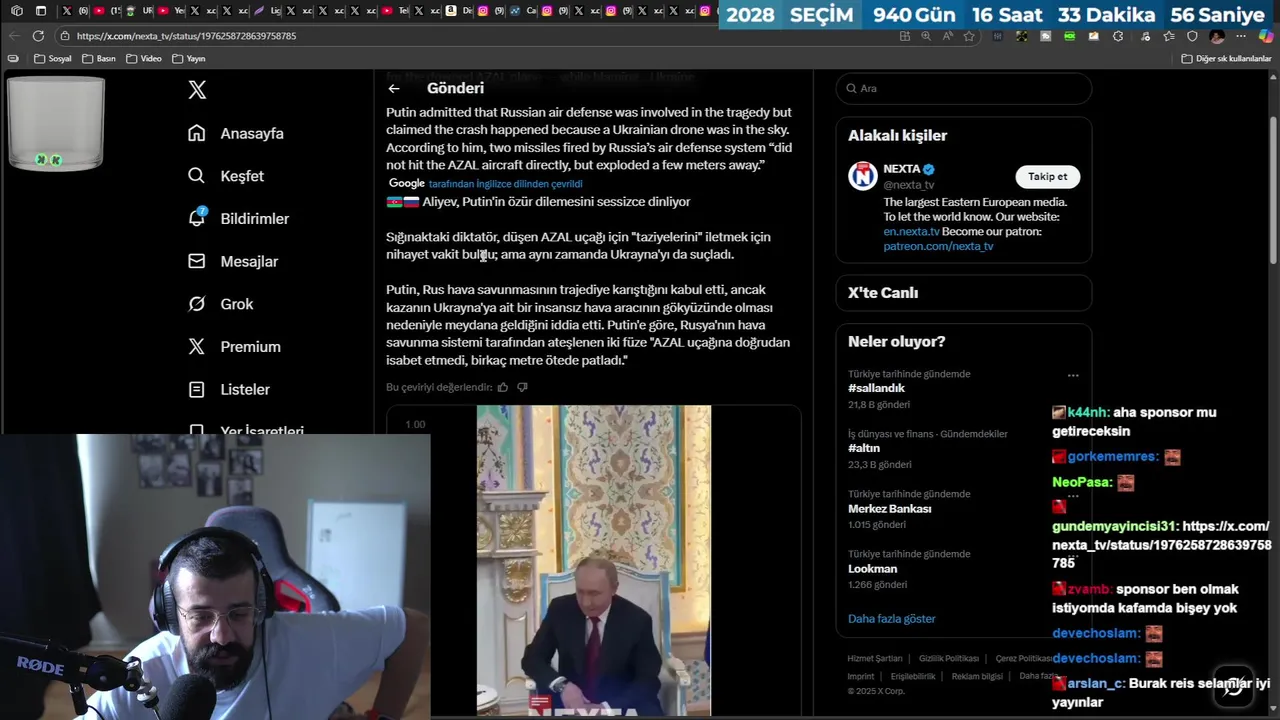Click the zoom magnifier icon in address bar

coord(926,36)
